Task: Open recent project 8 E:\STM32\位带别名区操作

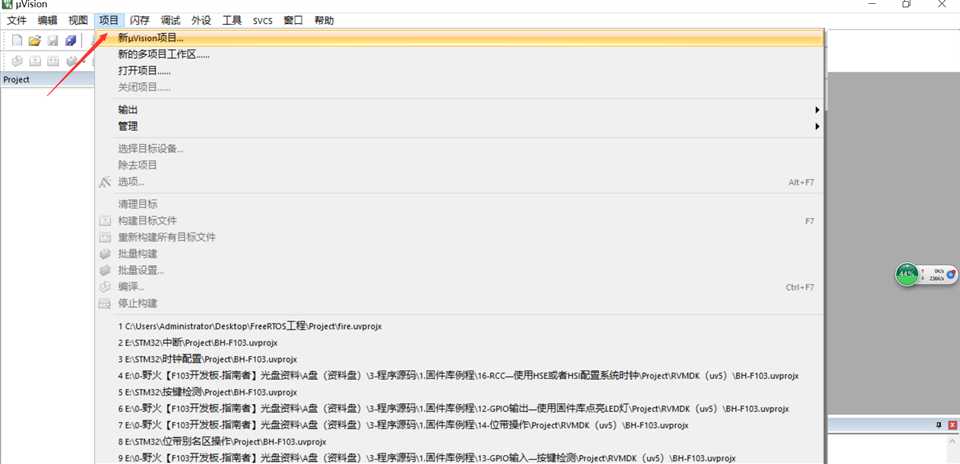Action: 459,441
